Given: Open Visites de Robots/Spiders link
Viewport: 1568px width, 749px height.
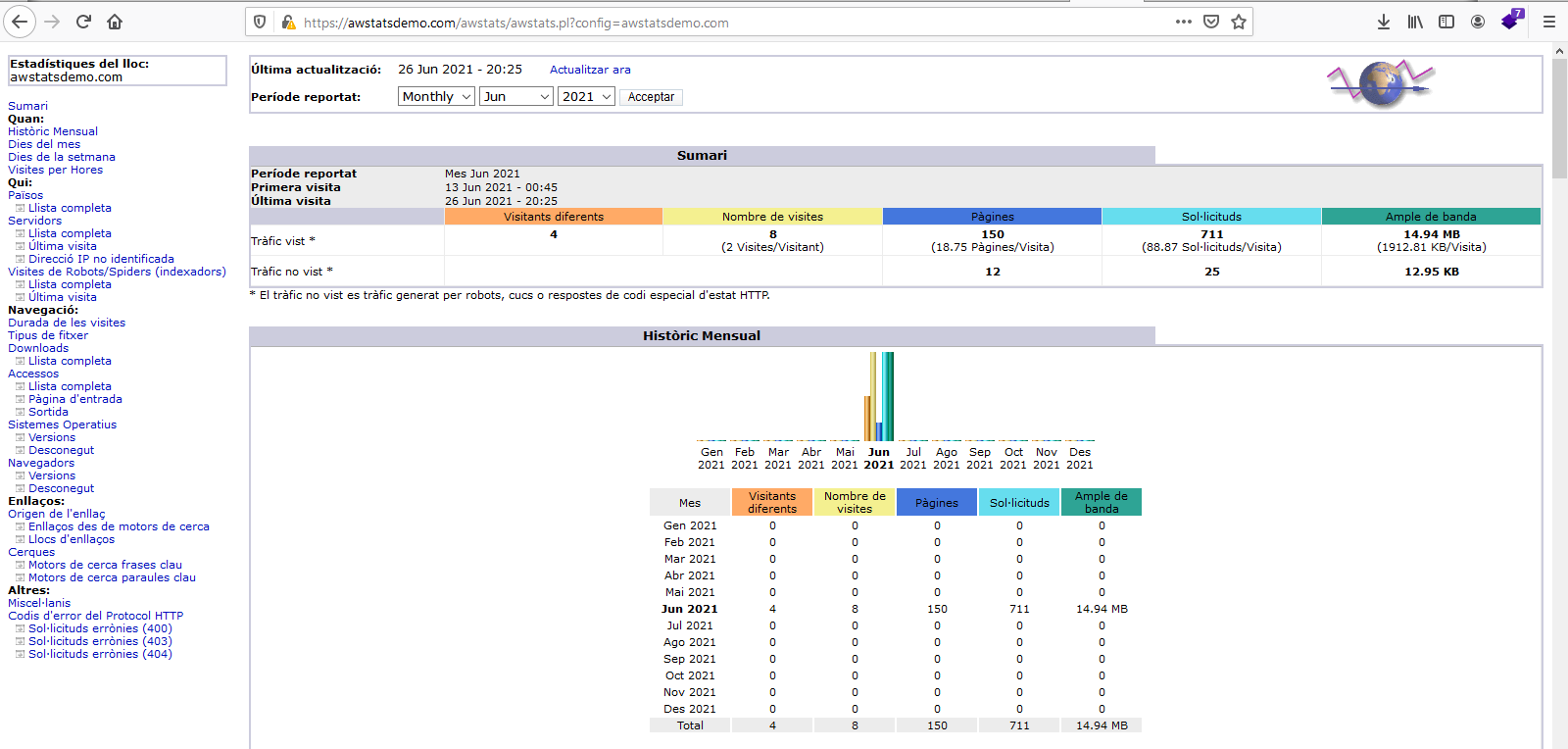Looking at the screenshot, I should click(x=117, y=272).
